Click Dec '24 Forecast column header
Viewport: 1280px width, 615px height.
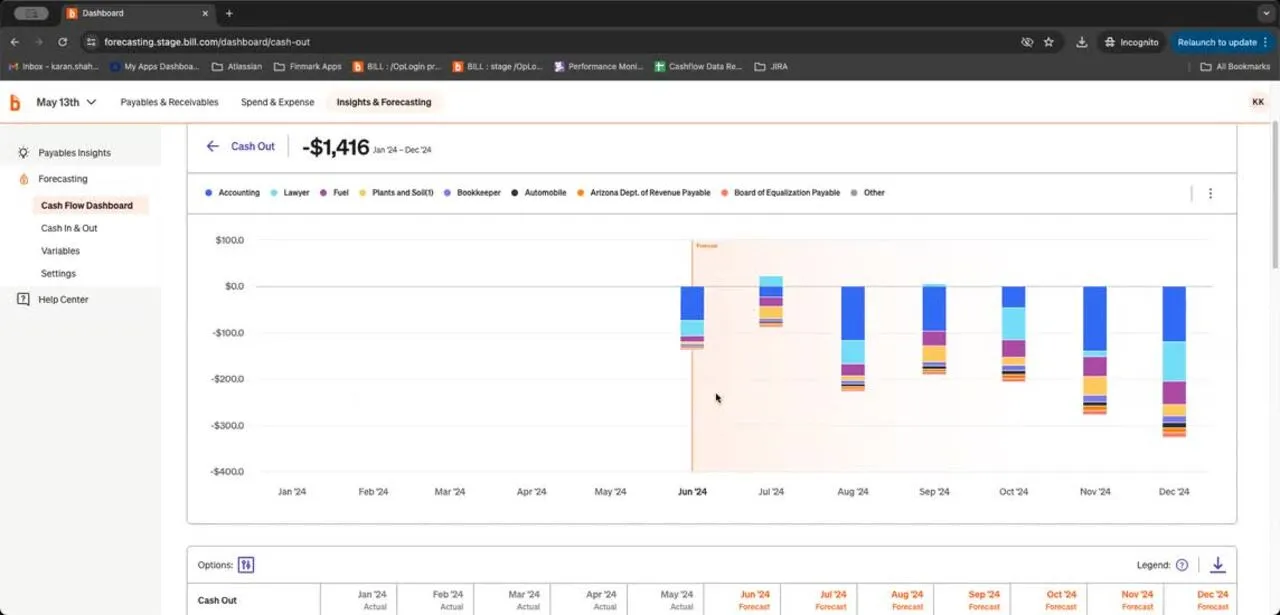[1212, 600]
